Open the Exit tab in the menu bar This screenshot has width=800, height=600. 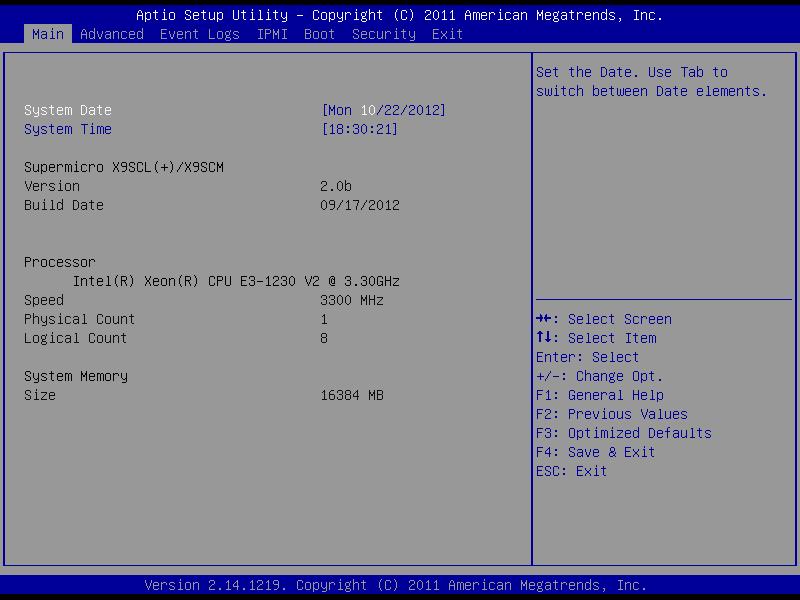(x=447, y=34)
